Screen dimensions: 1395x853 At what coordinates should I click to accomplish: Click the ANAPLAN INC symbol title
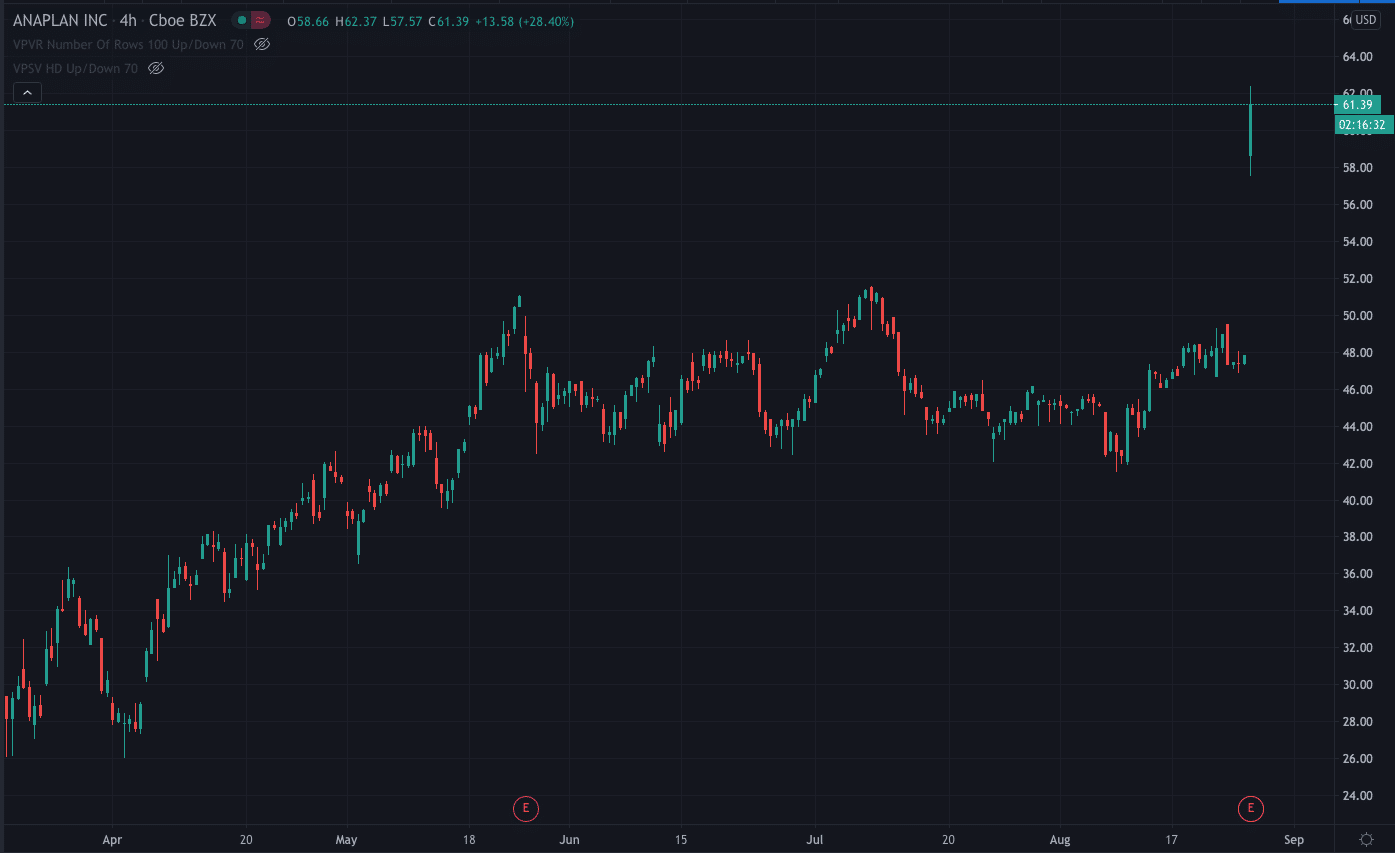(60, 20)
